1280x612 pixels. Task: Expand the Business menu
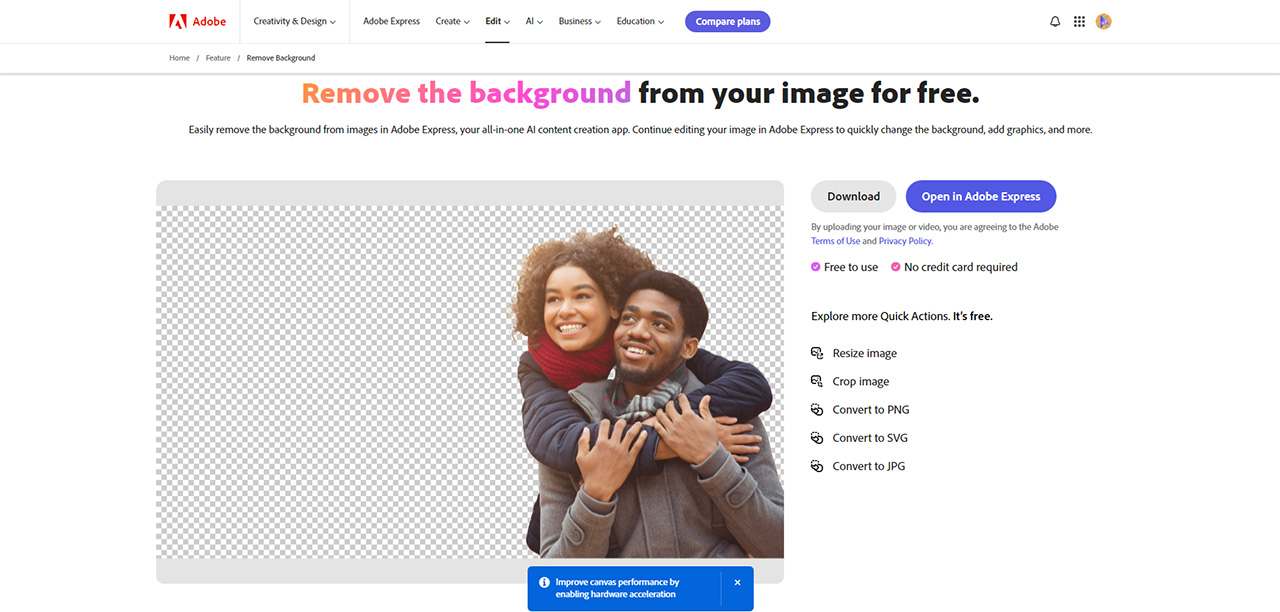click(x=580, y=21)
